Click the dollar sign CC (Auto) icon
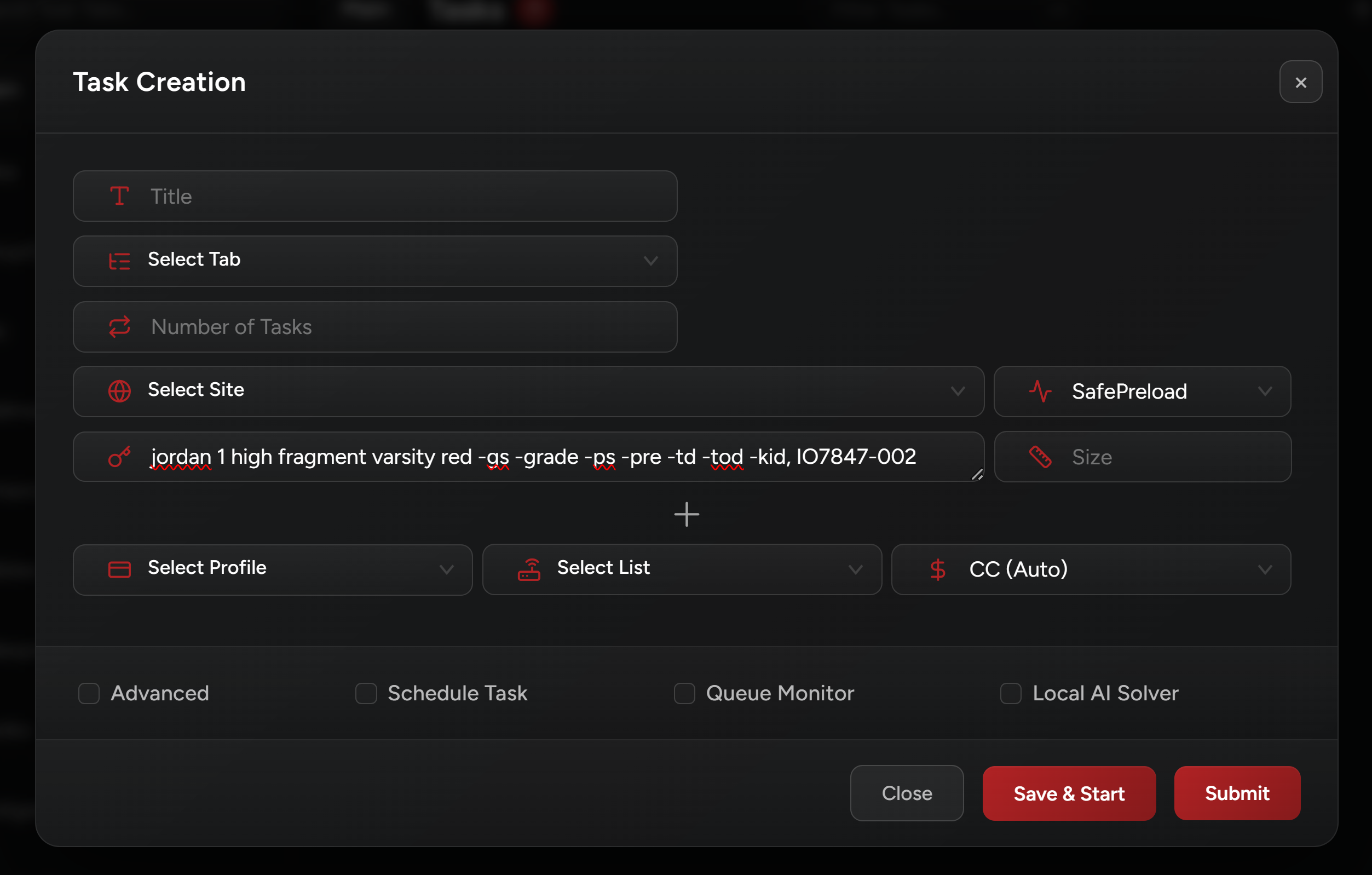The height and width of the screenshot is (875, 1372). [937, 569]
